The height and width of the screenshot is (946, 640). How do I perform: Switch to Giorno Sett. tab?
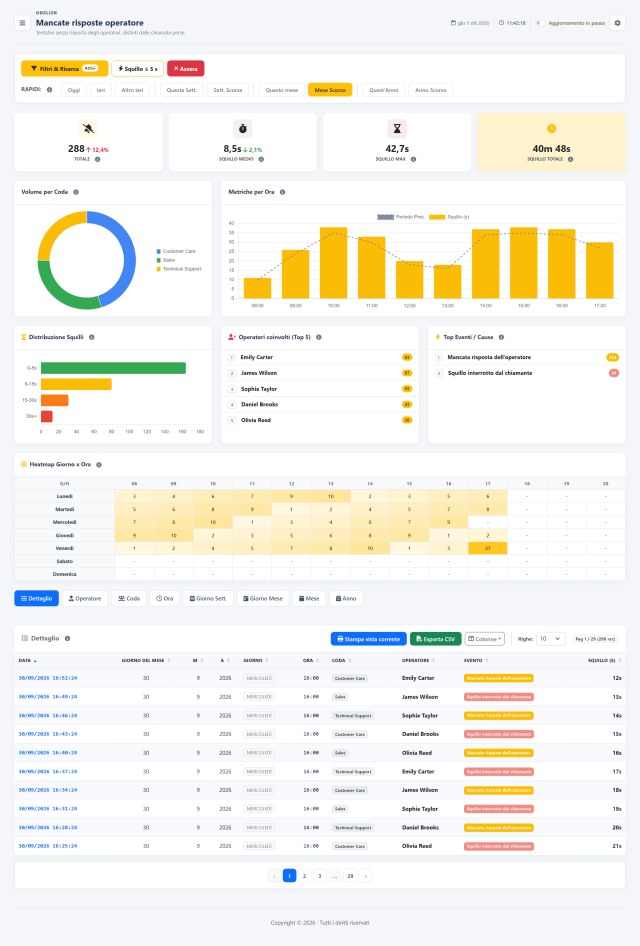(x=208, y=598)
